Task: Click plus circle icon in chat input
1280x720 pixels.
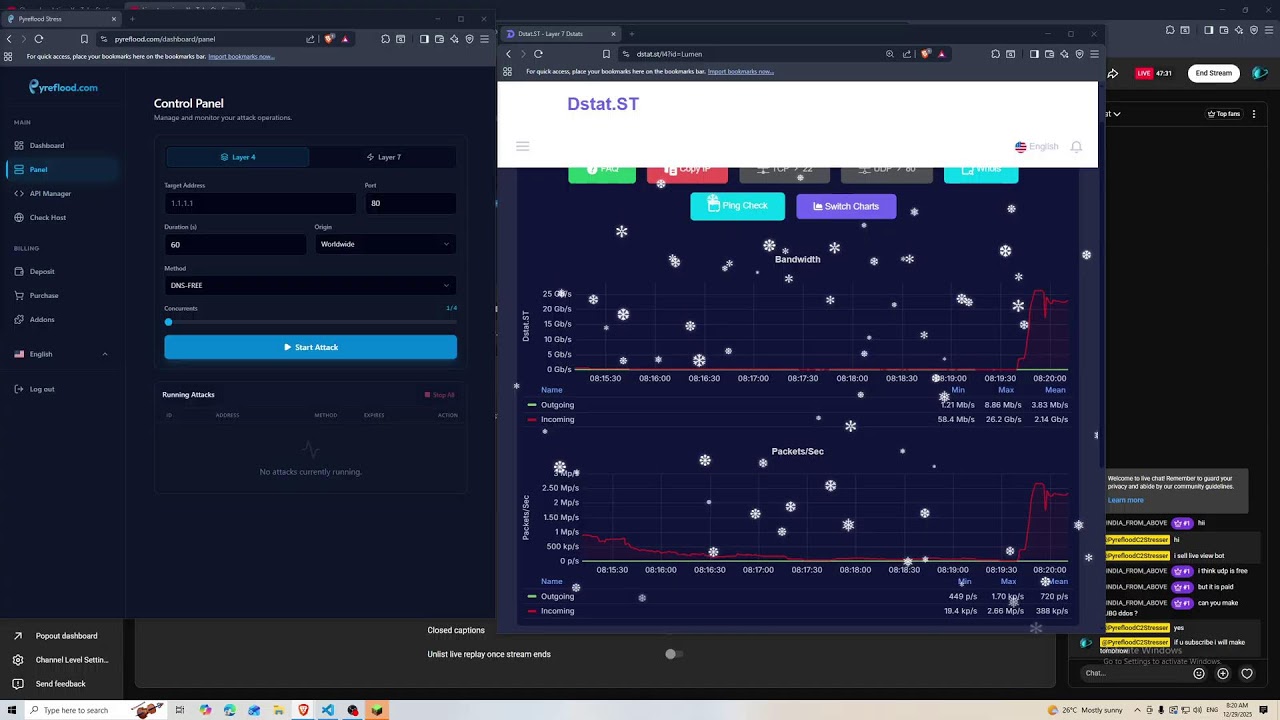Action: (x=1222, y=673)
